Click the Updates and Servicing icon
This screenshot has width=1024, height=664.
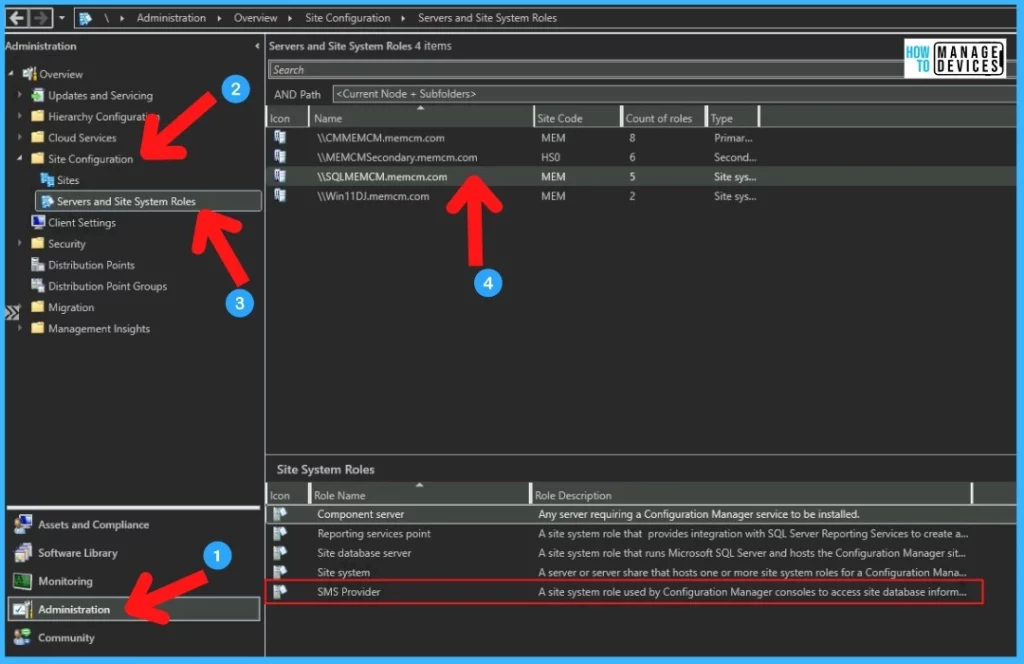click(x=38, y=95)
